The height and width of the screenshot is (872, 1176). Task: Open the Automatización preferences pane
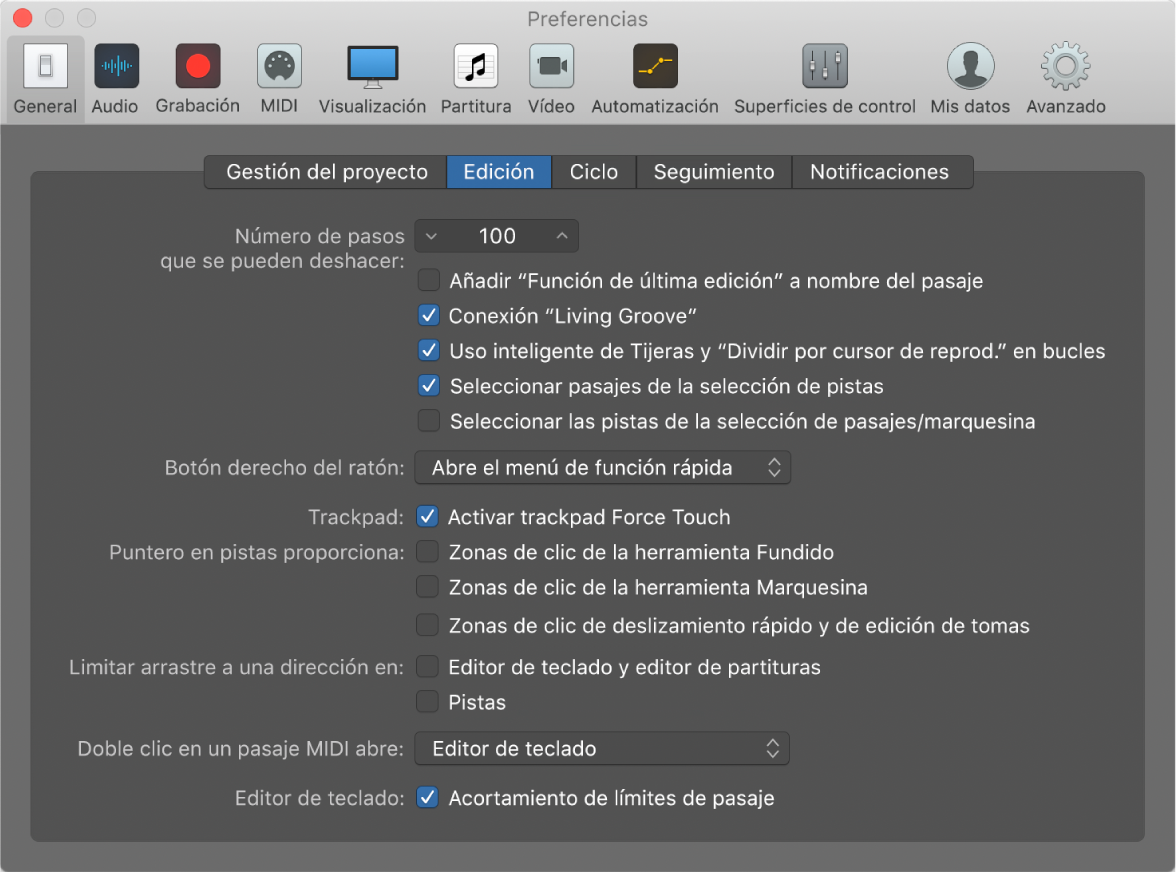655,79
